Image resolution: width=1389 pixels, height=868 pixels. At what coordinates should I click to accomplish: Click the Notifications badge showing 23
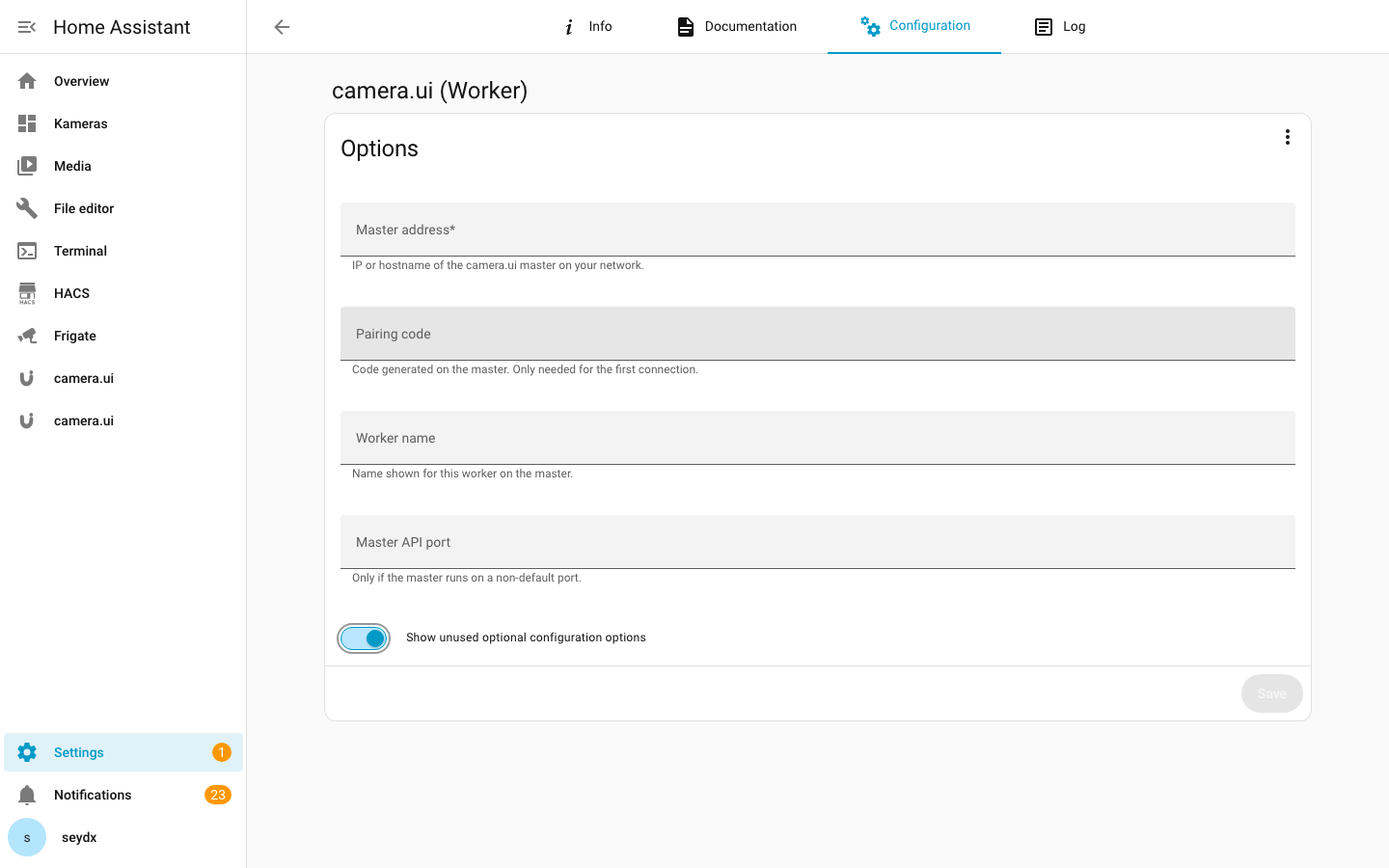click(x=218, y=795)
